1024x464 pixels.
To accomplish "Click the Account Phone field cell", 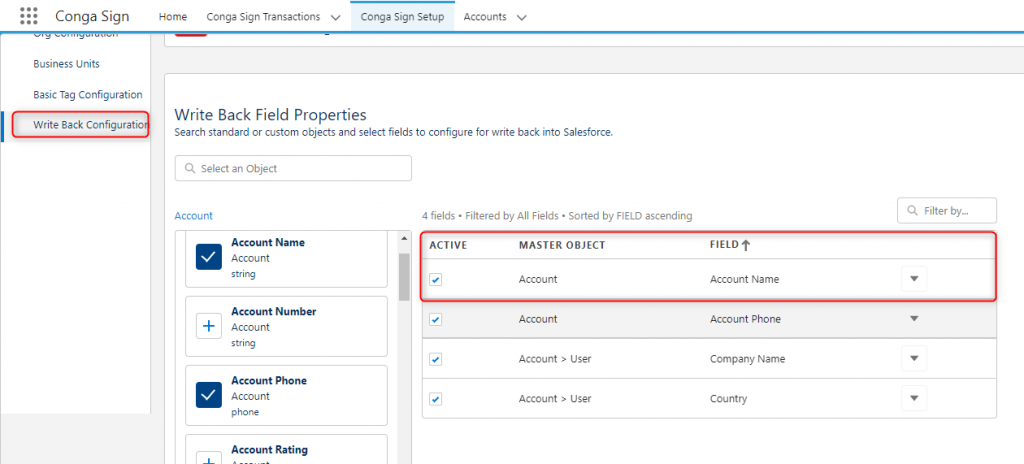I will [745, 319].
